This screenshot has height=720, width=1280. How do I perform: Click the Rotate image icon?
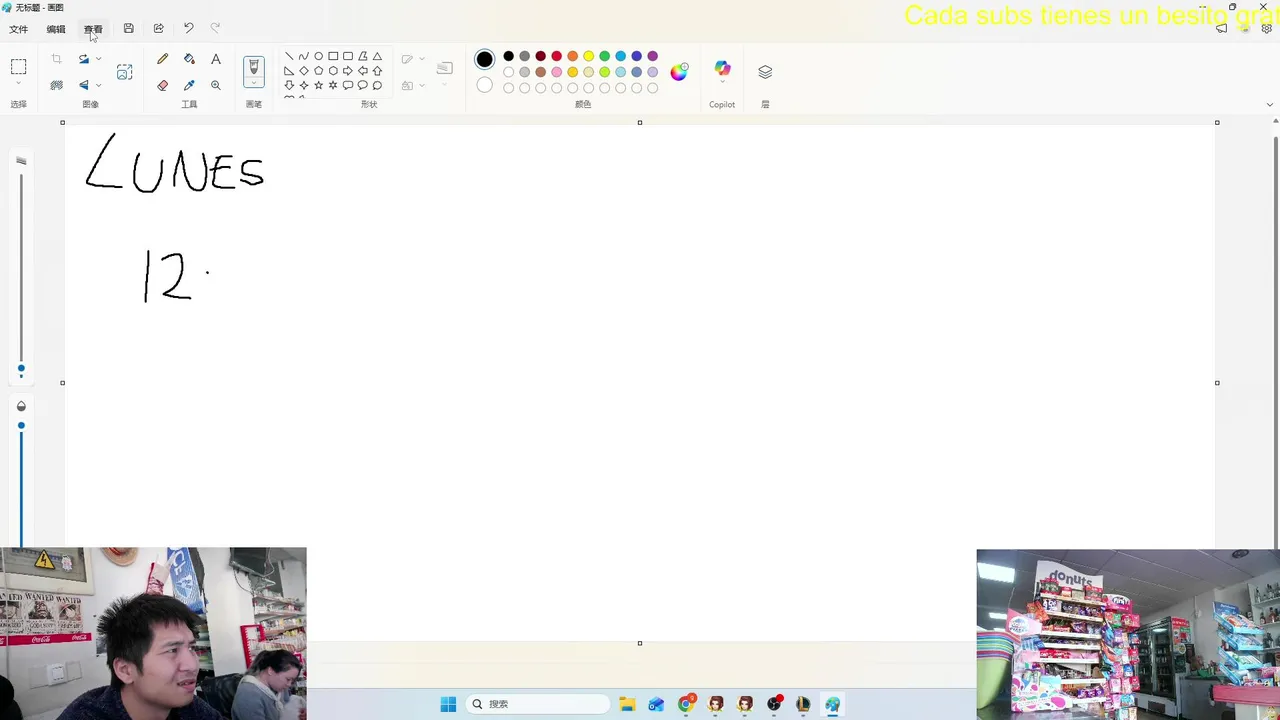point(83,59)
